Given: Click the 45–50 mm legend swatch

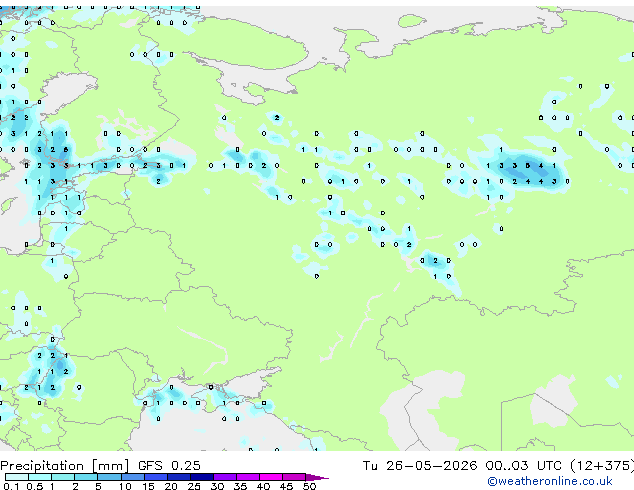Looking at the screenshot, I should point(294,477).
